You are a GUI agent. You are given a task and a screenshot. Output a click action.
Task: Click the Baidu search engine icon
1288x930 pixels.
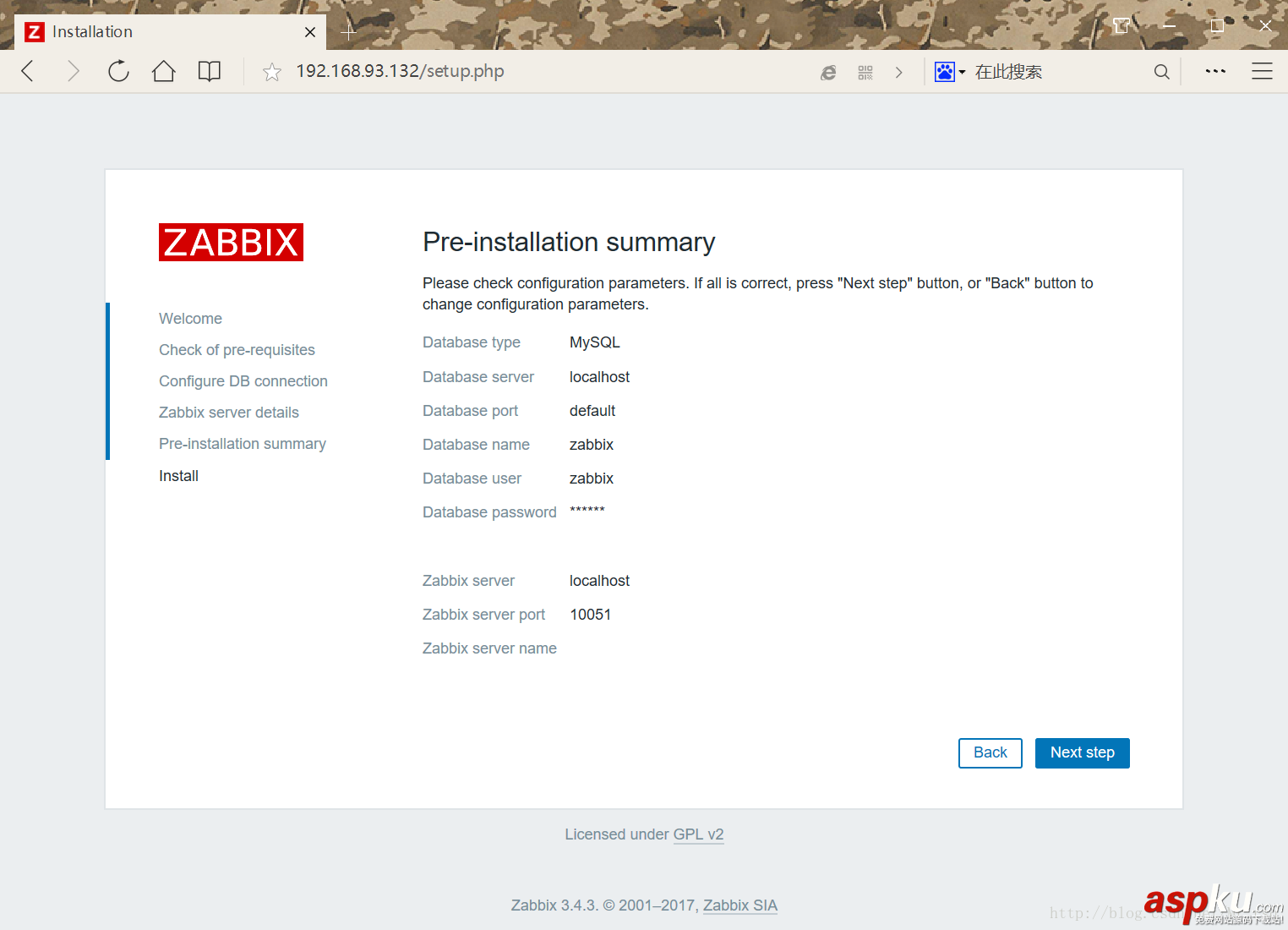(944, 71)
